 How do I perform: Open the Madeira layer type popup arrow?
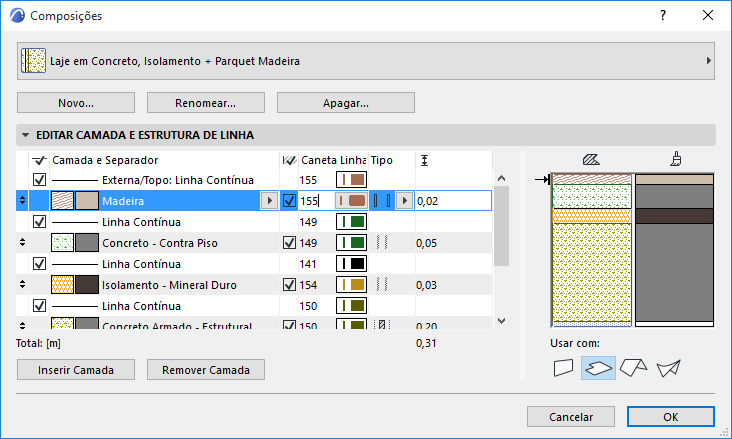(x=404, y=201)
